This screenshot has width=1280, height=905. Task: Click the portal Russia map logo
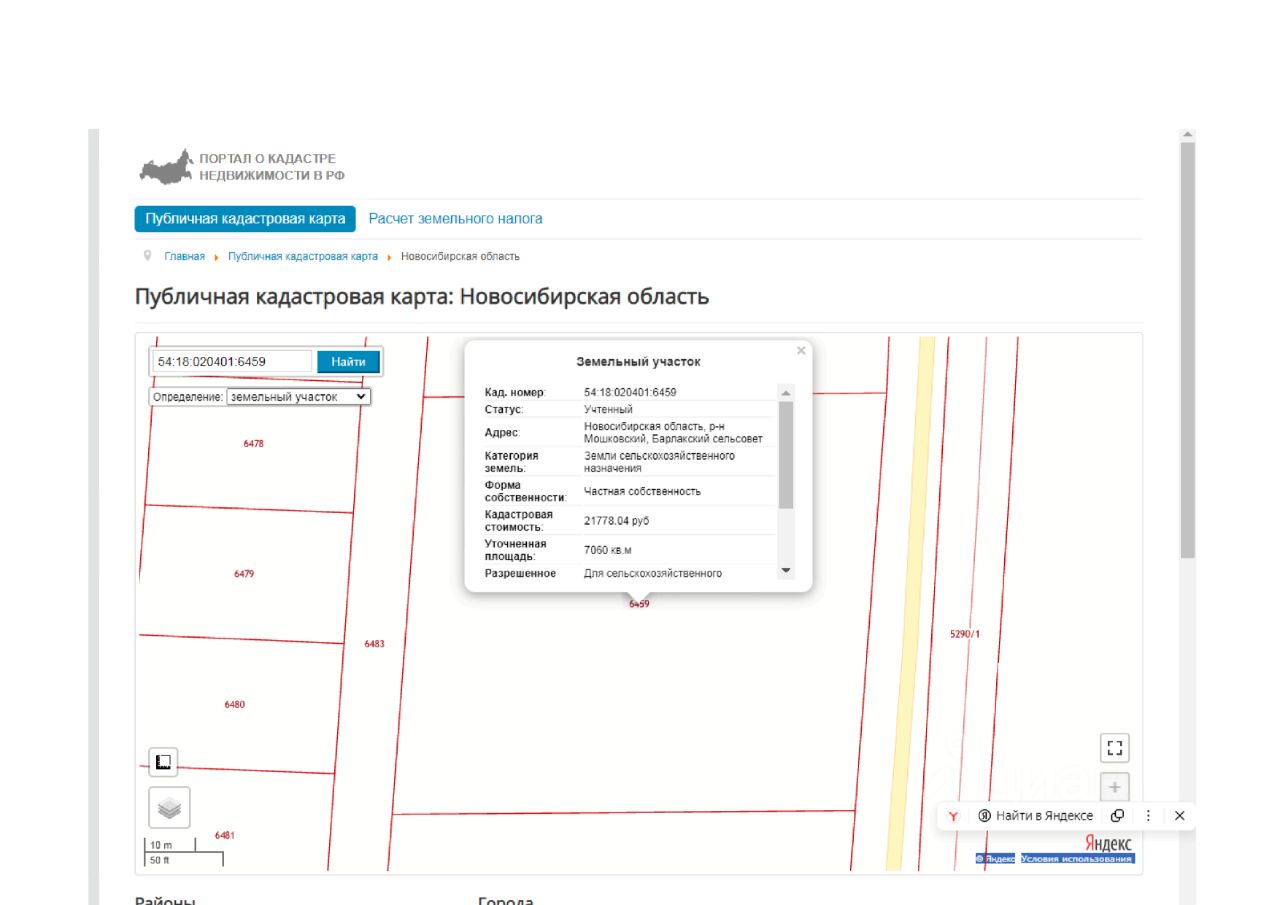pyautogui.click(x=166, y=167)
